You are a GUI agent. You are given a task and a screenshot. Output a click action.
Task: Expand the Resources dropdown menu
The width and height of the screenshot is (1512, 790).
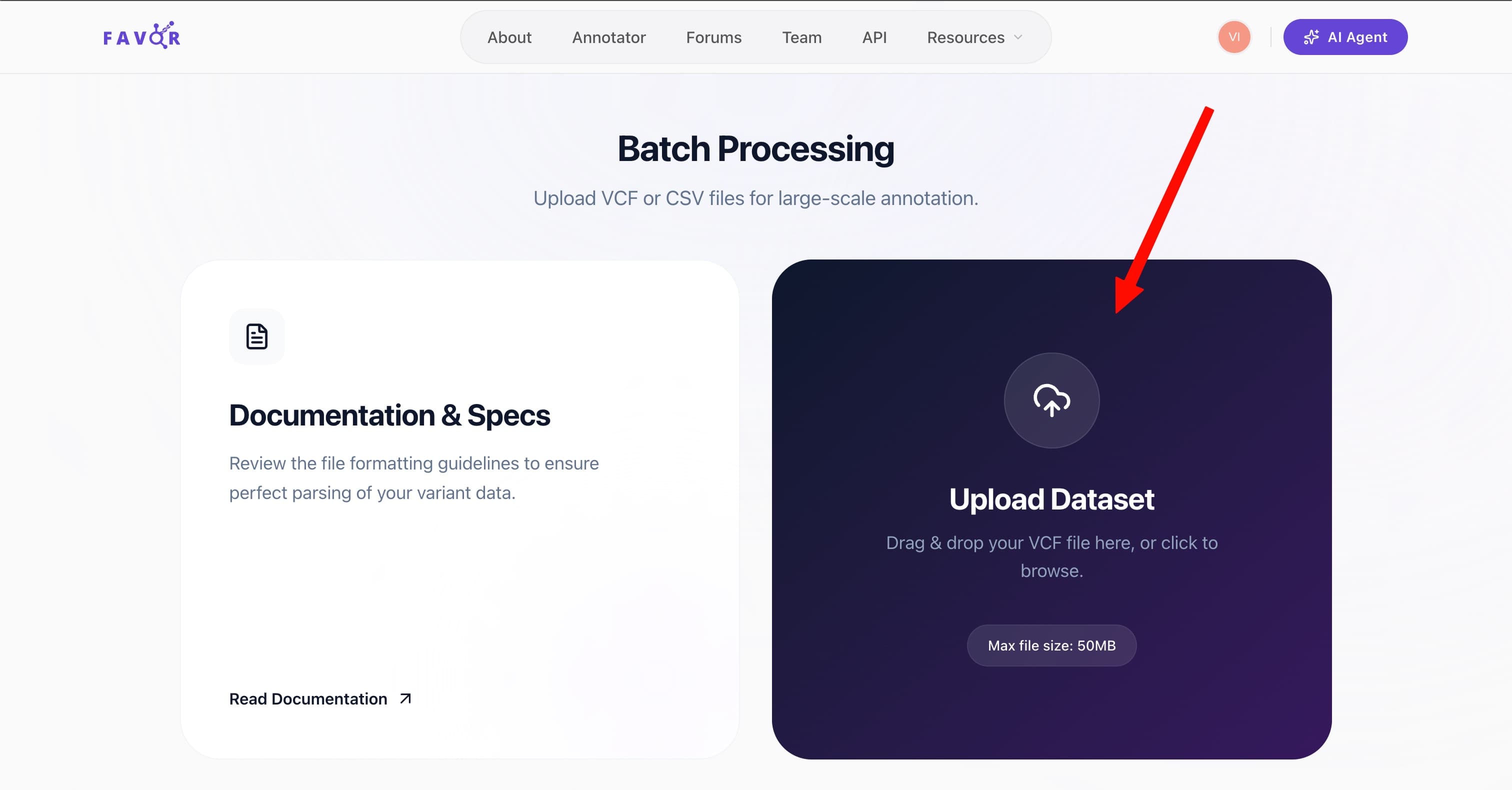[975, 37]
